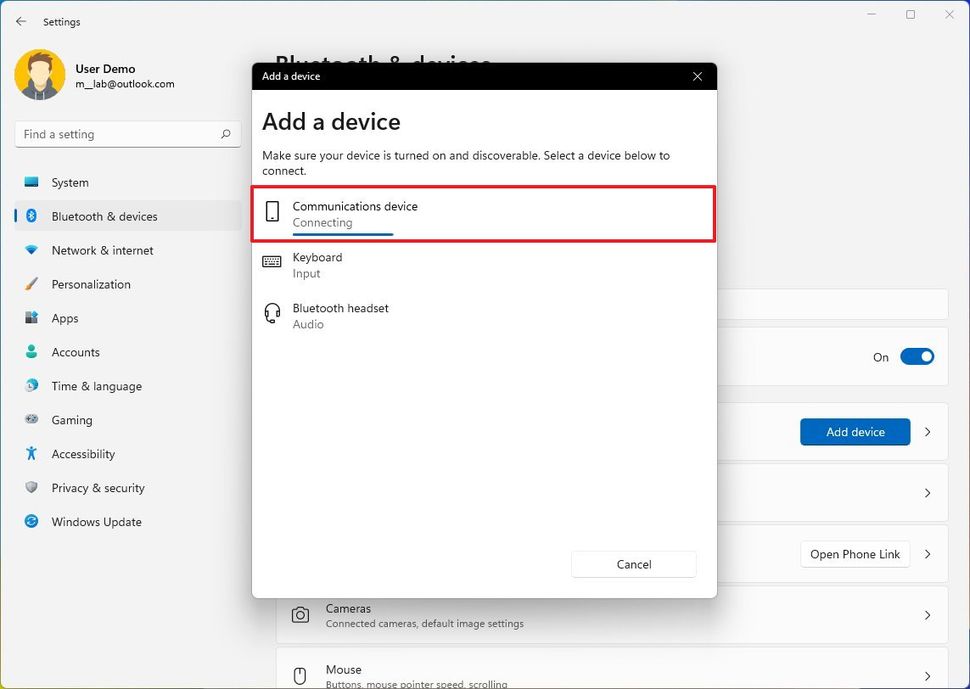Screen dimensions: 970x689
Task: Click the Bluetooth headset device icon
Action: click(x=272, y=312)
